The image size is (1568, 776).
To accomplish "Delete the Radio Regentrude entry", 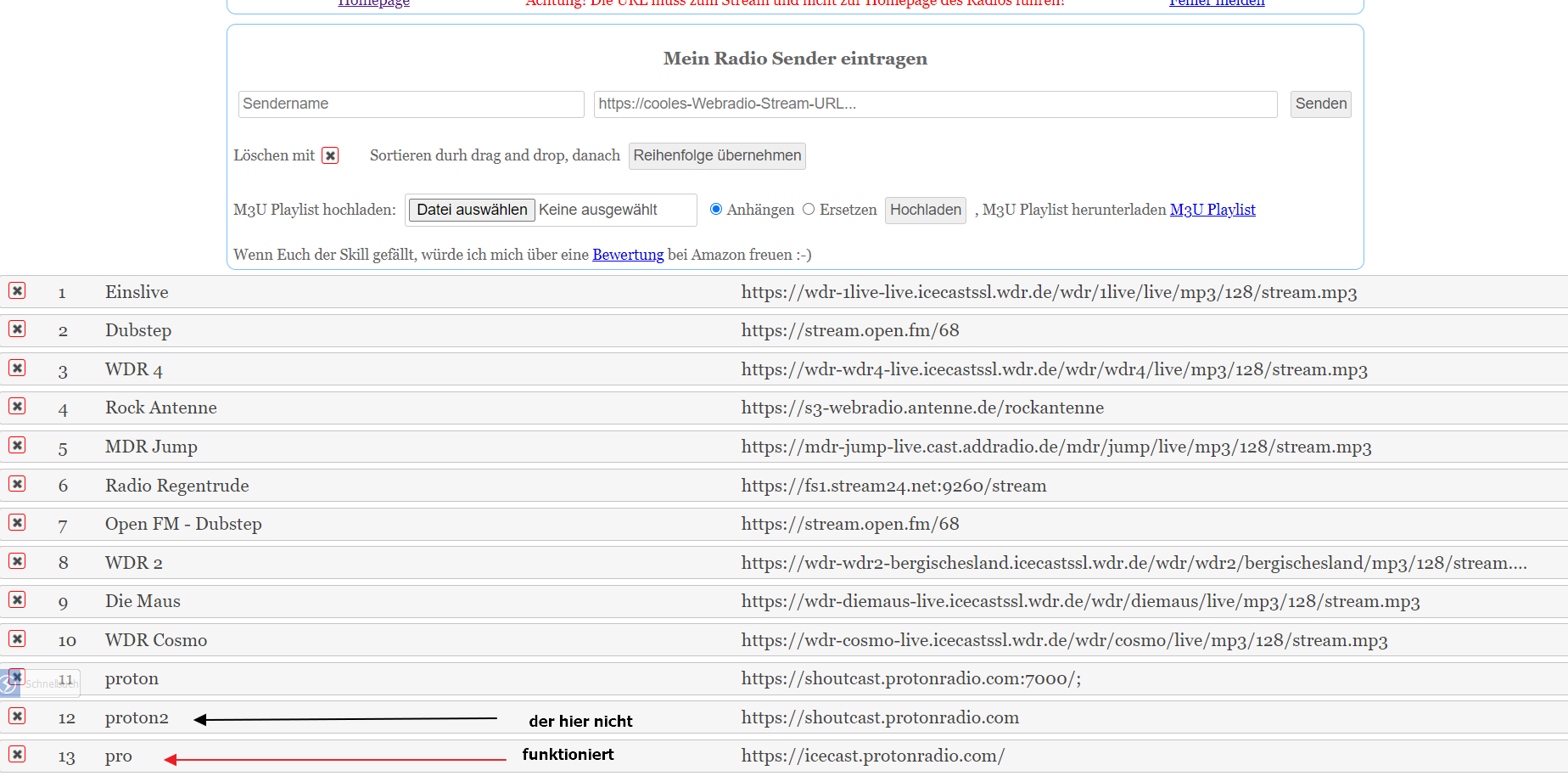I will 17,483.
